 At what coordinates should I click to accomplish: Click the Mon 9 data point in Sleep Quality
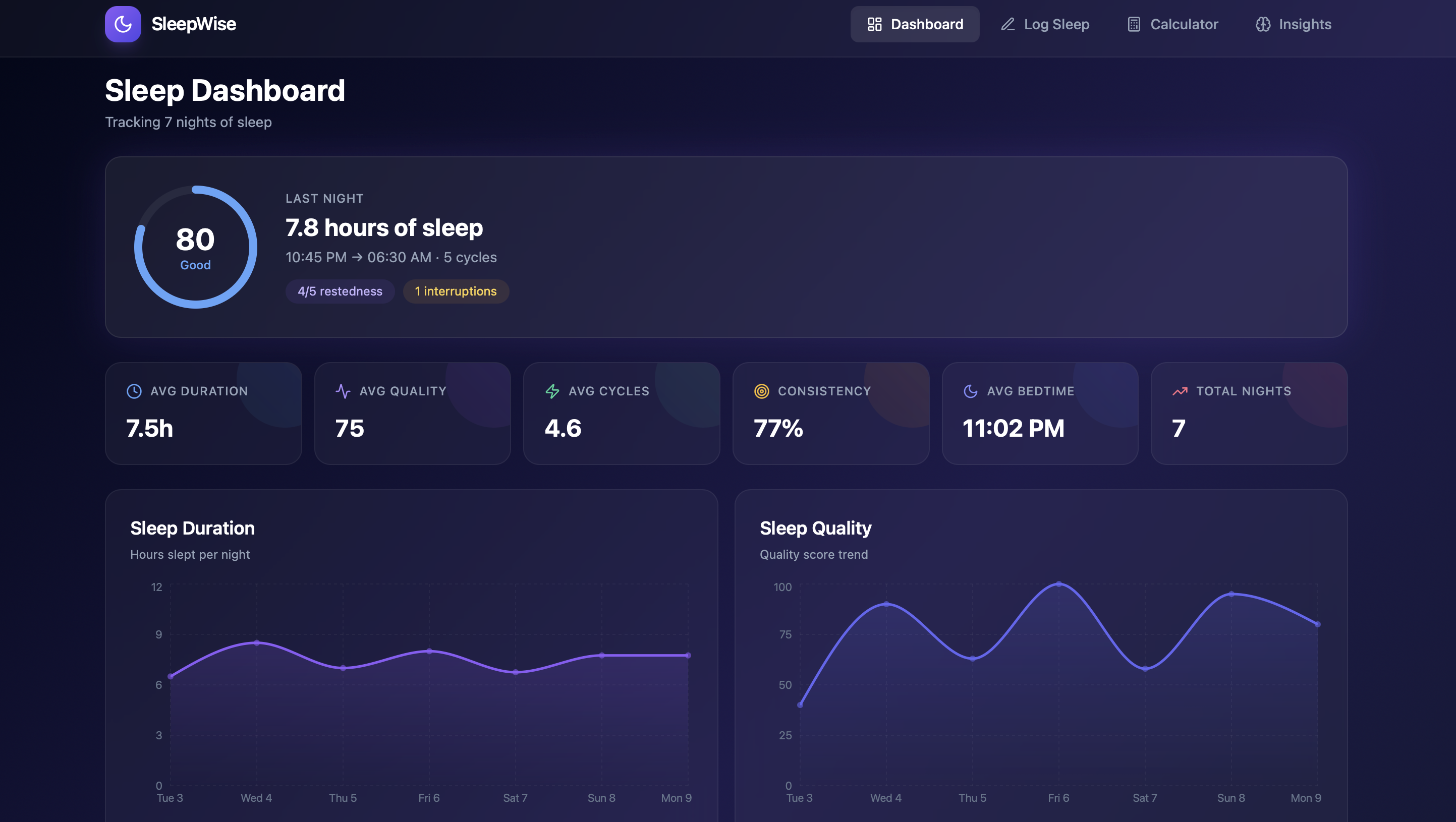[1318, 625]
